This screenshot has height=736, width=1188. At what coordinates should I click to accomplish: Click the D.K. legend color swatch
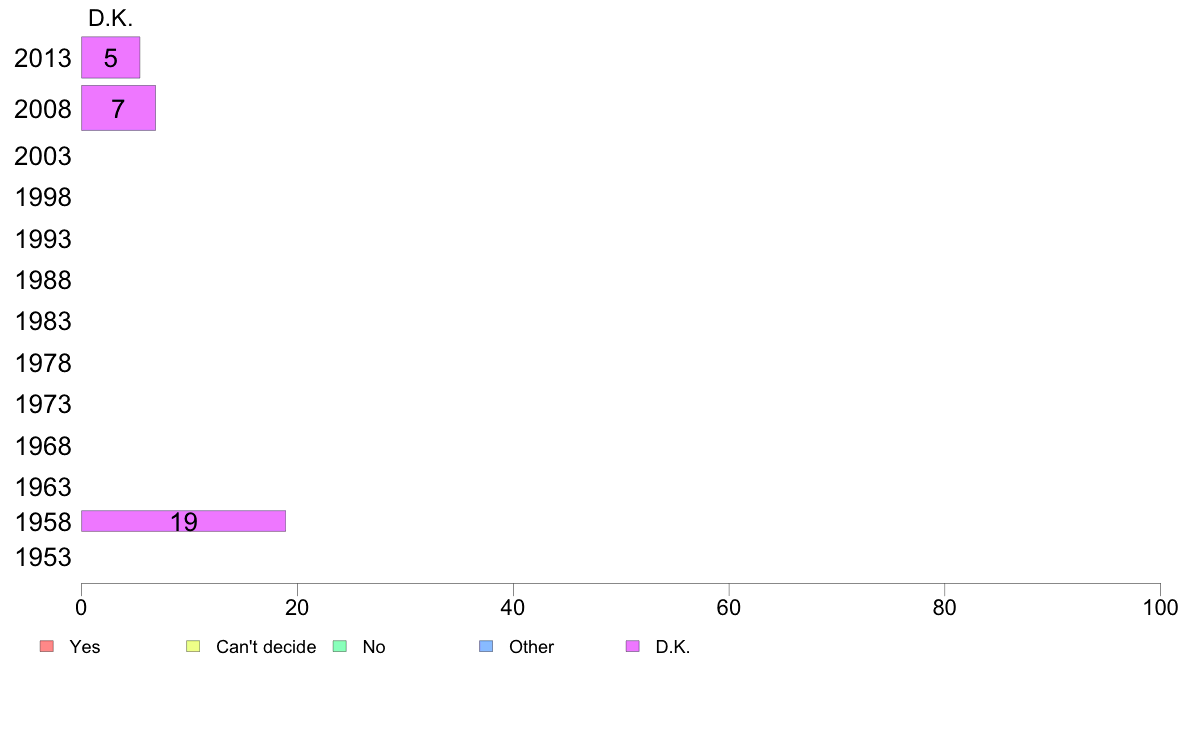click(x=633, y=646)
